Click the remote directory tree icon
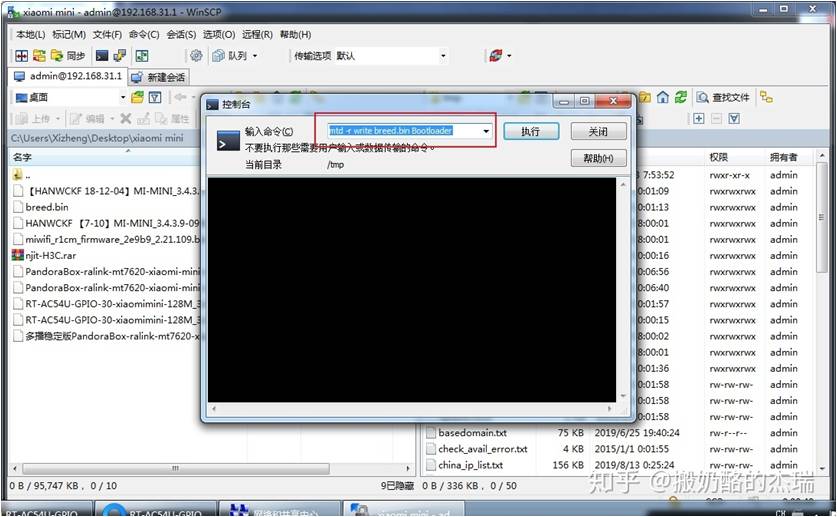 tap(767, 97)
